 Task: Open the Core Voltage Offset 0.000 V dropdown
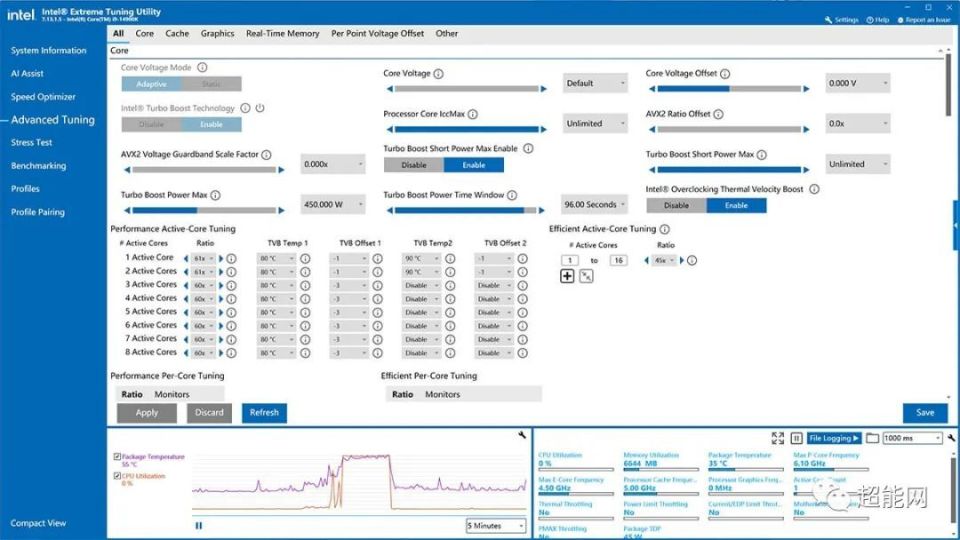[x=858, y=83]
